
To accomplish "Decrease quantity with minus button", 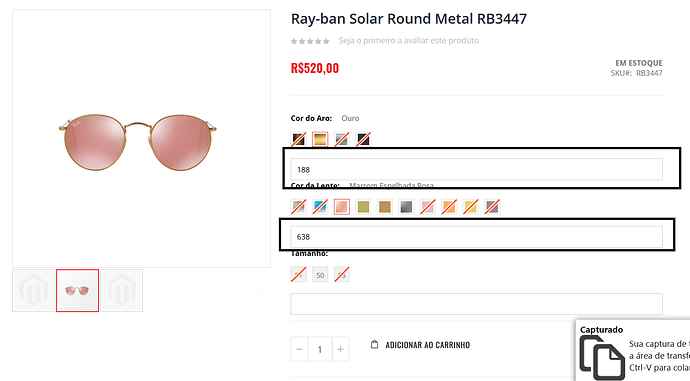I will point(299,349).
